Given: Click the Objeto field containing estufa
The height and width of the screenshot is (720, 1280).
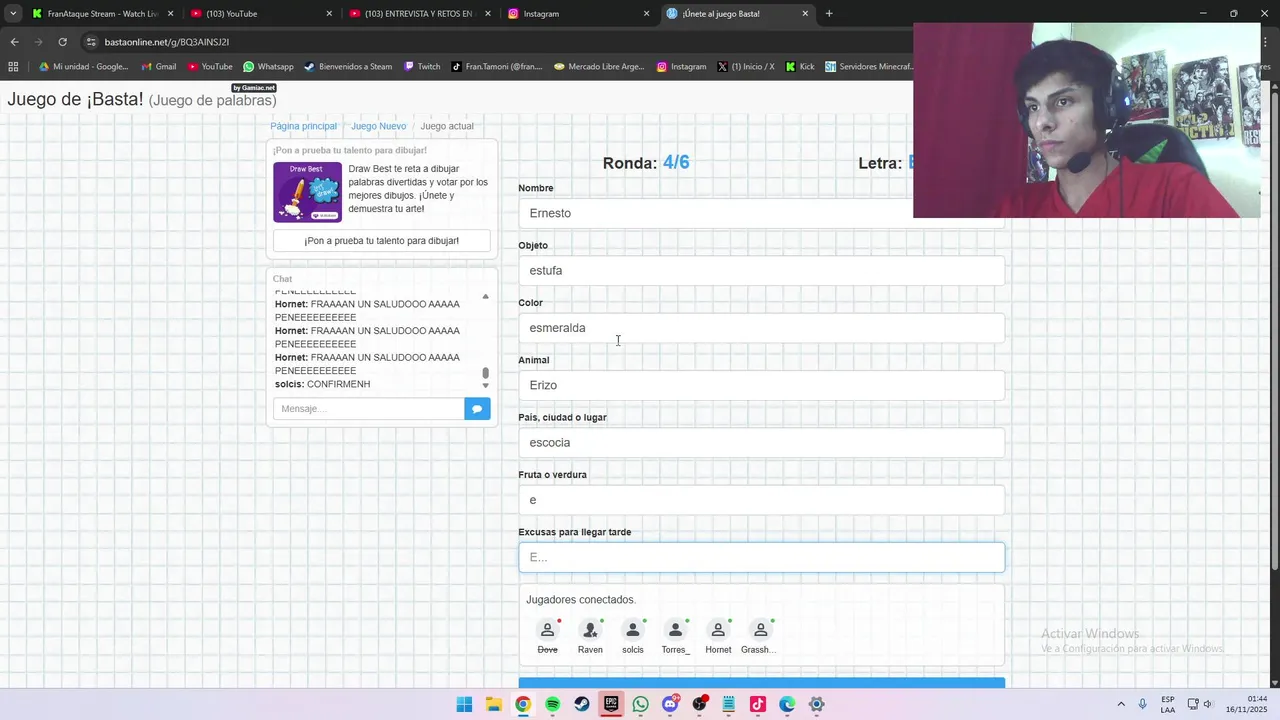Looking at the screenshot, I should [761, 270].
